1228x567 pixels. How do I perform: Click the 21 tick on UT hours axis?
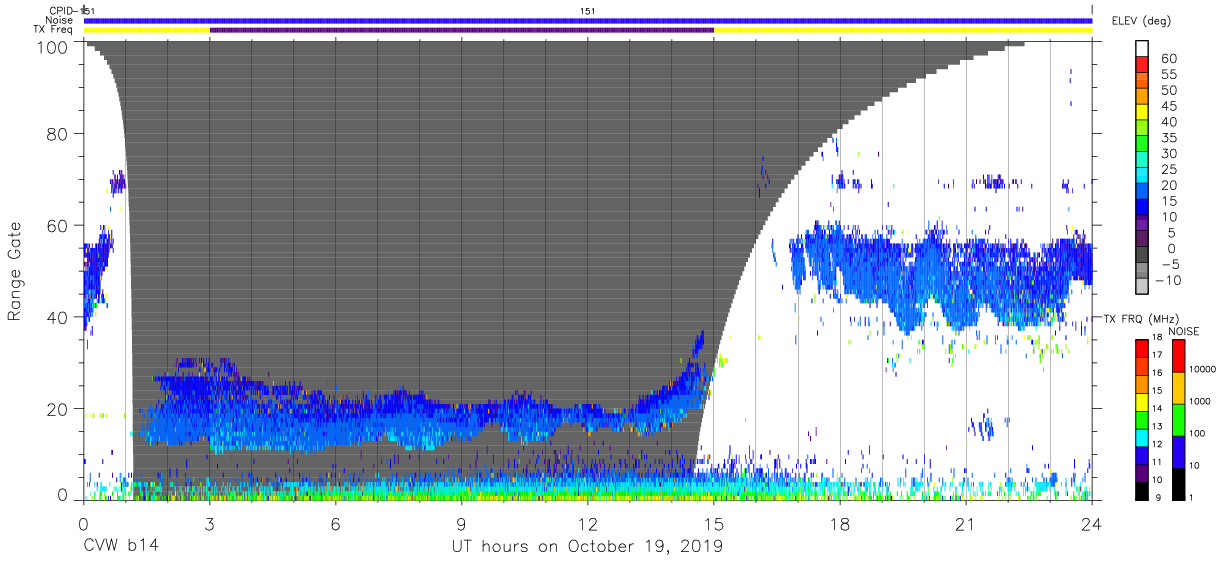pyautogui.click(x=966, y=525)
